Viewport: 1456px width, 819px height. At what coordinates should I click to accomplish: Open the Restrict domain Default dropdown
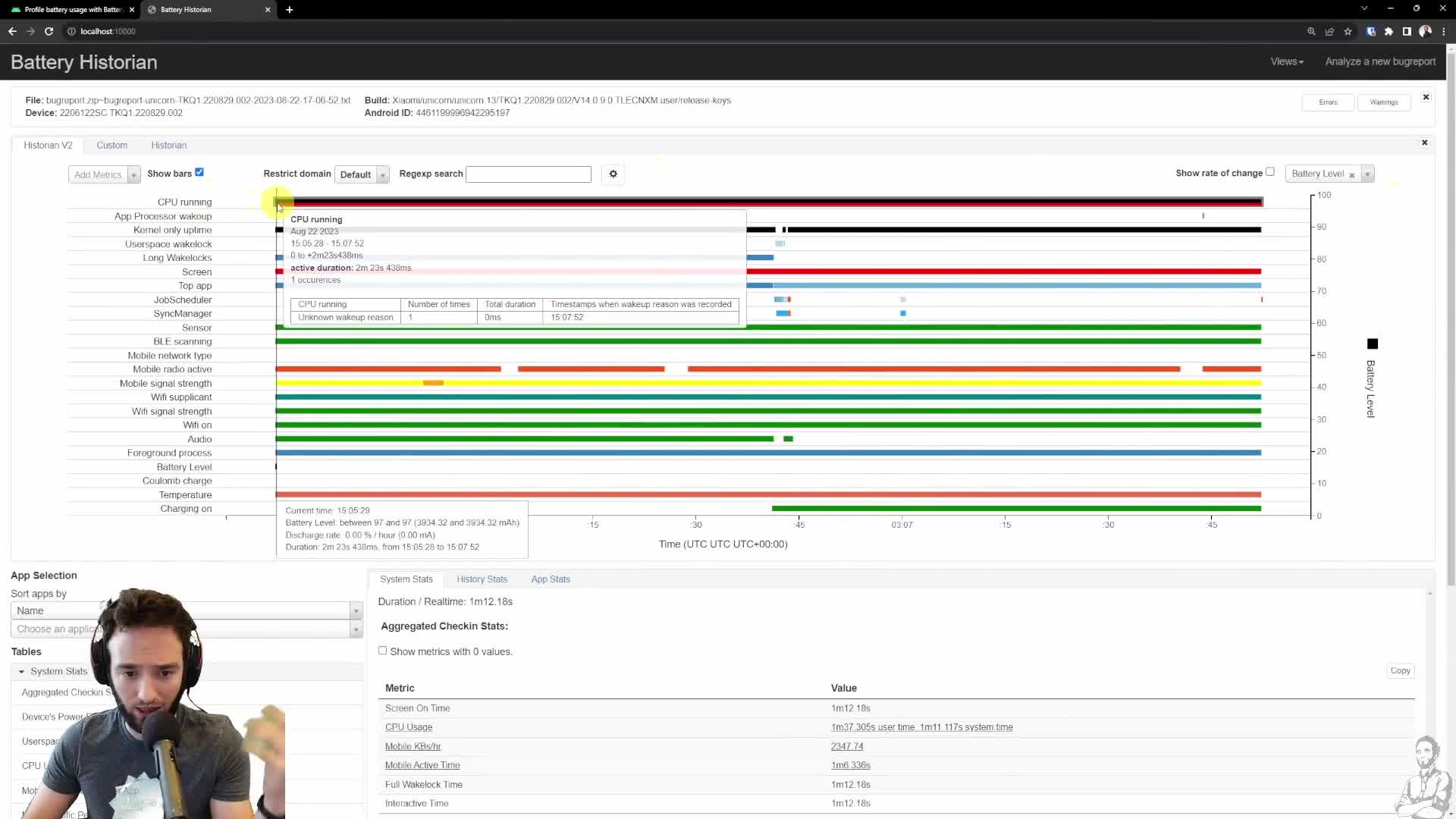[x=362, y=174]
